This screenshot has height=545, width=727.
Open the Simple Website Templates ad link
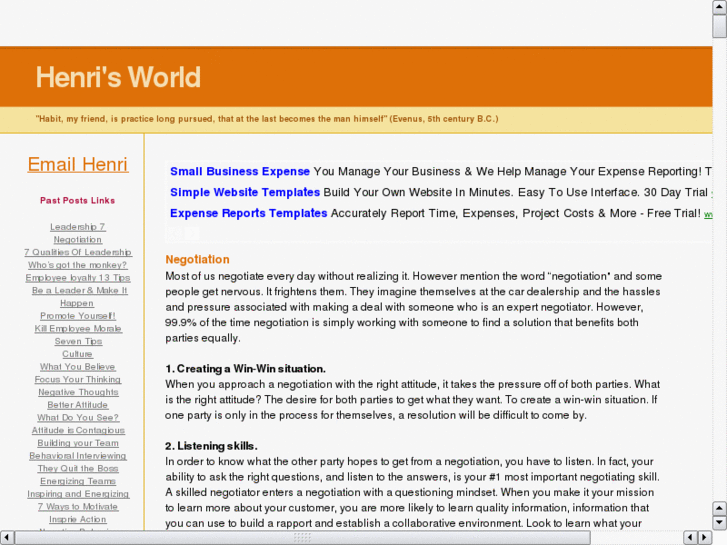tap(245, 192)
